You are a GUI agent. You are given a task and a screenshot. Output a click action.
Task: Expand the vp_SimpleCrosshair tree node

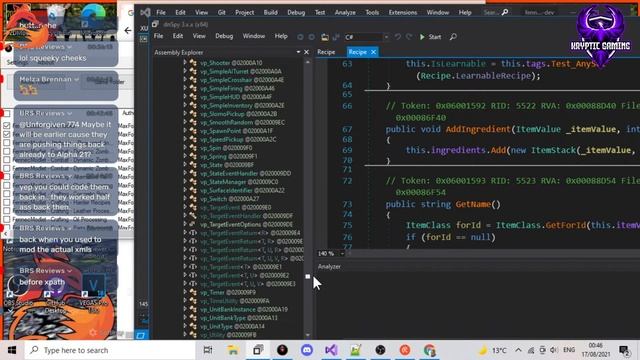point(185,80)
